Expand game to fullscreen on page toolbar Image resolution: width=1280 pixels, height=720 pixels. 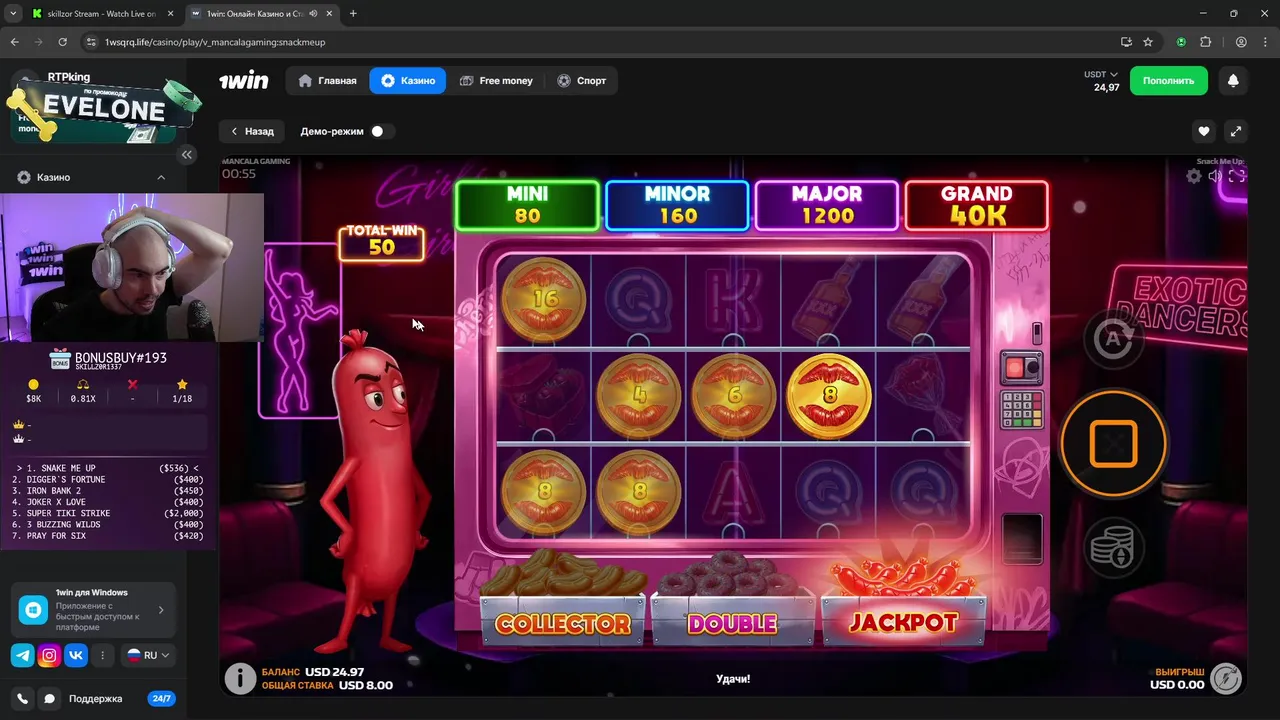click(x=1236, y=131)
